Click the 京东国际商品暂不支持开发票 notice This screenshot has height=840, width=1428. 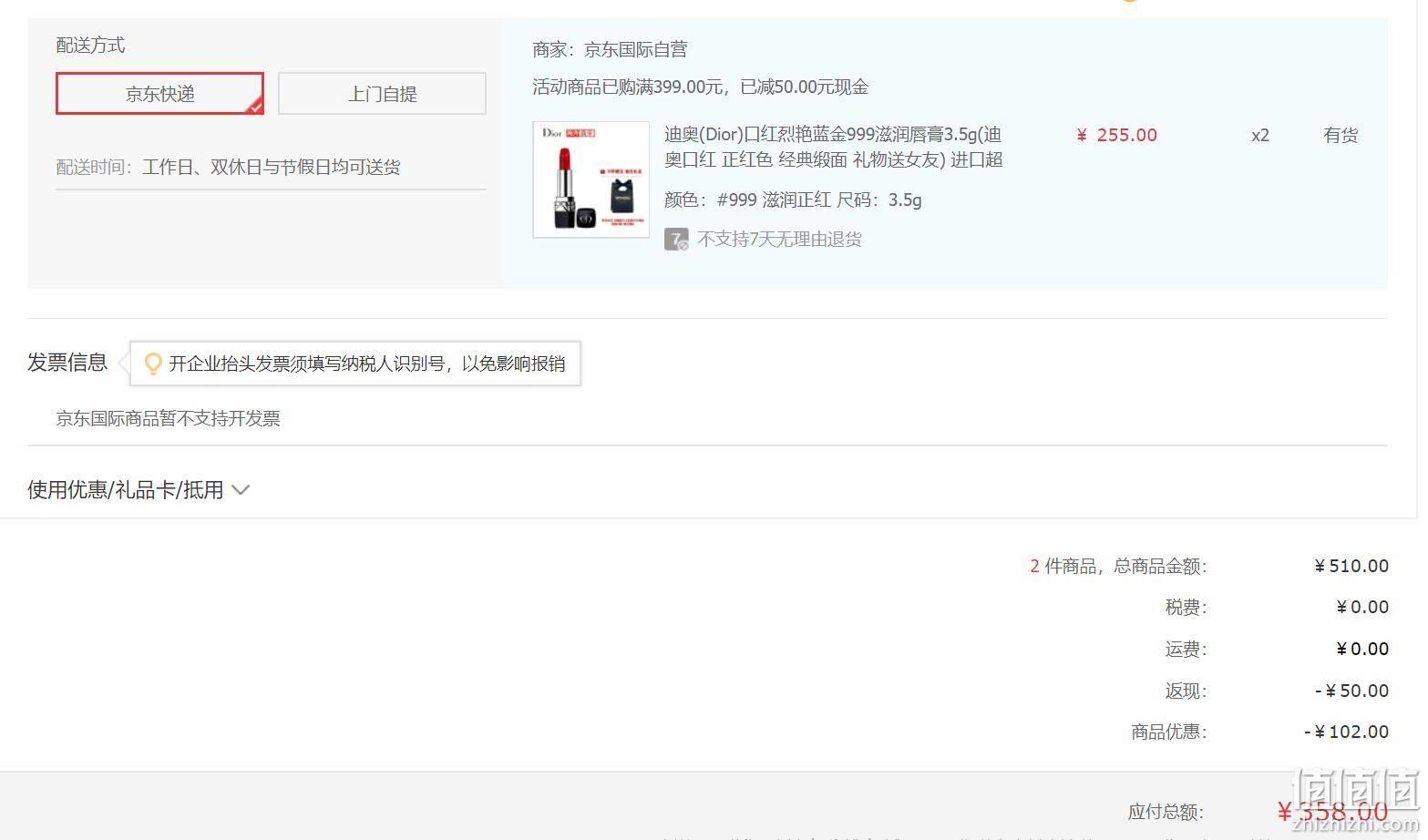[x=168, y=419]
